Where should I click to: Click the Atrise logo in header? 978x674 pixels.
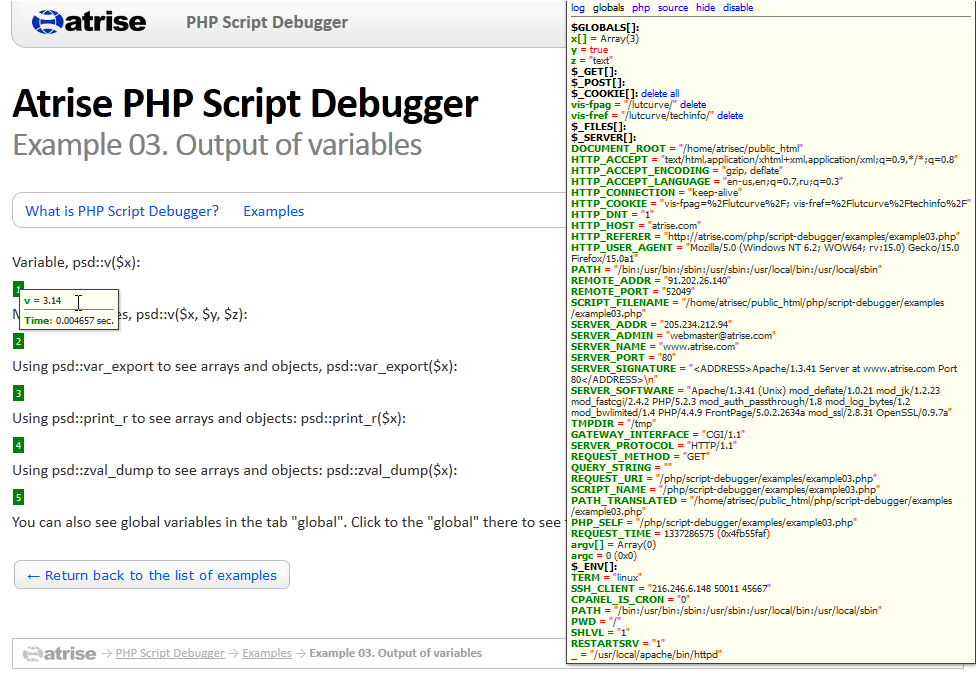[x=88, y=22]
